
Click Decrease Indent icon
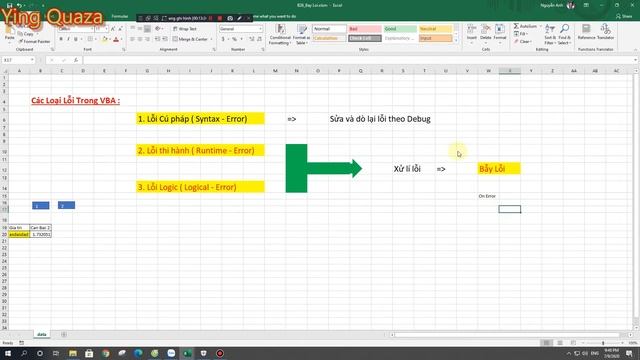coord(158,39)
